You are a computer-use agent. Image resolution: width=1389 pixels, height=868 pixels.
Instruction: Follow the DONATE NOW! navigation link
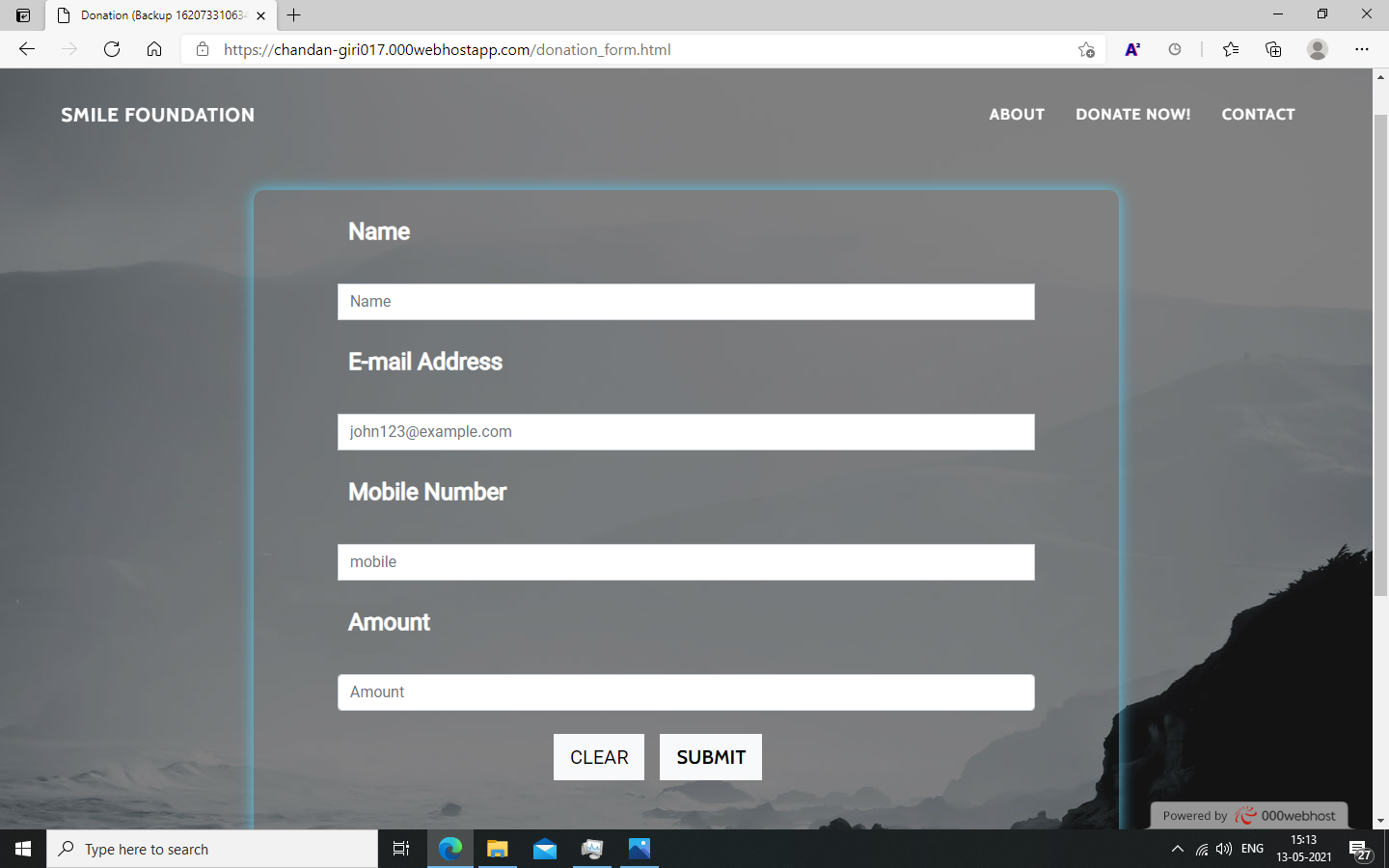(1133, 114)
